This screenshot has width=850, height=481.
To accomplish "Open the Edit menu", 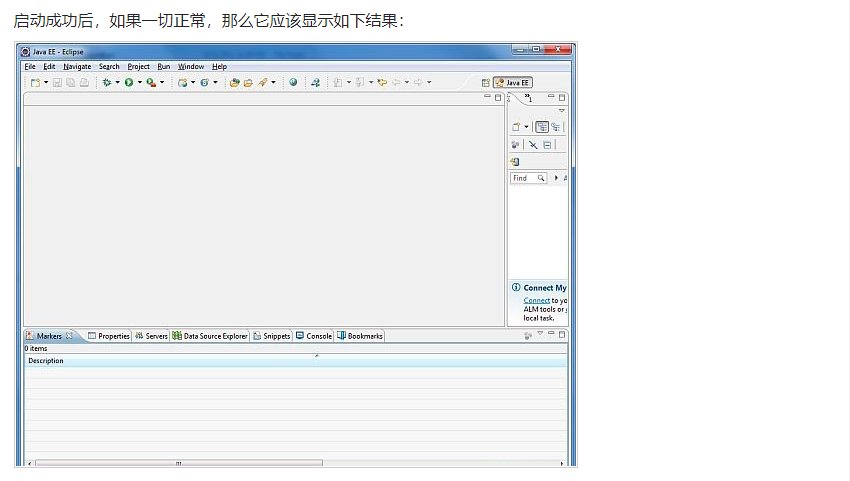I will coord(49,67).
